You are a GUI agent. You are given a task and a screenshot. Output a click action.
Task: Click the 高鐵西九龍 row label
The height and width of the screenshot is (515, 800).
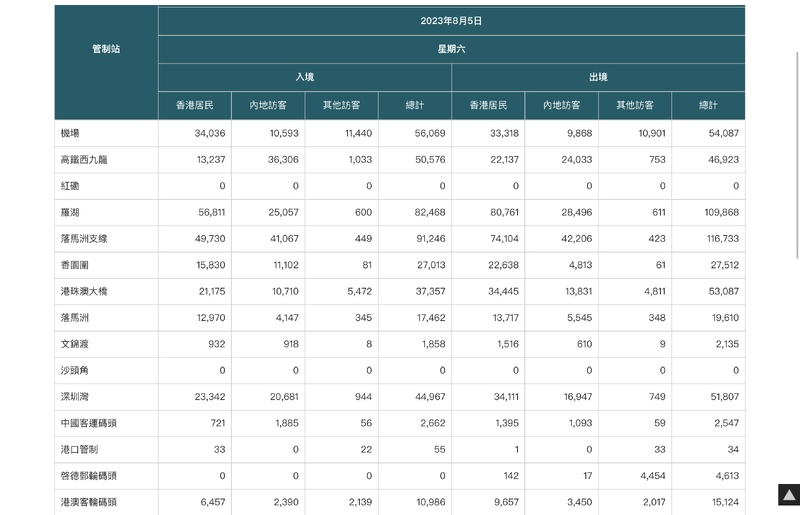tap(84, 160)
